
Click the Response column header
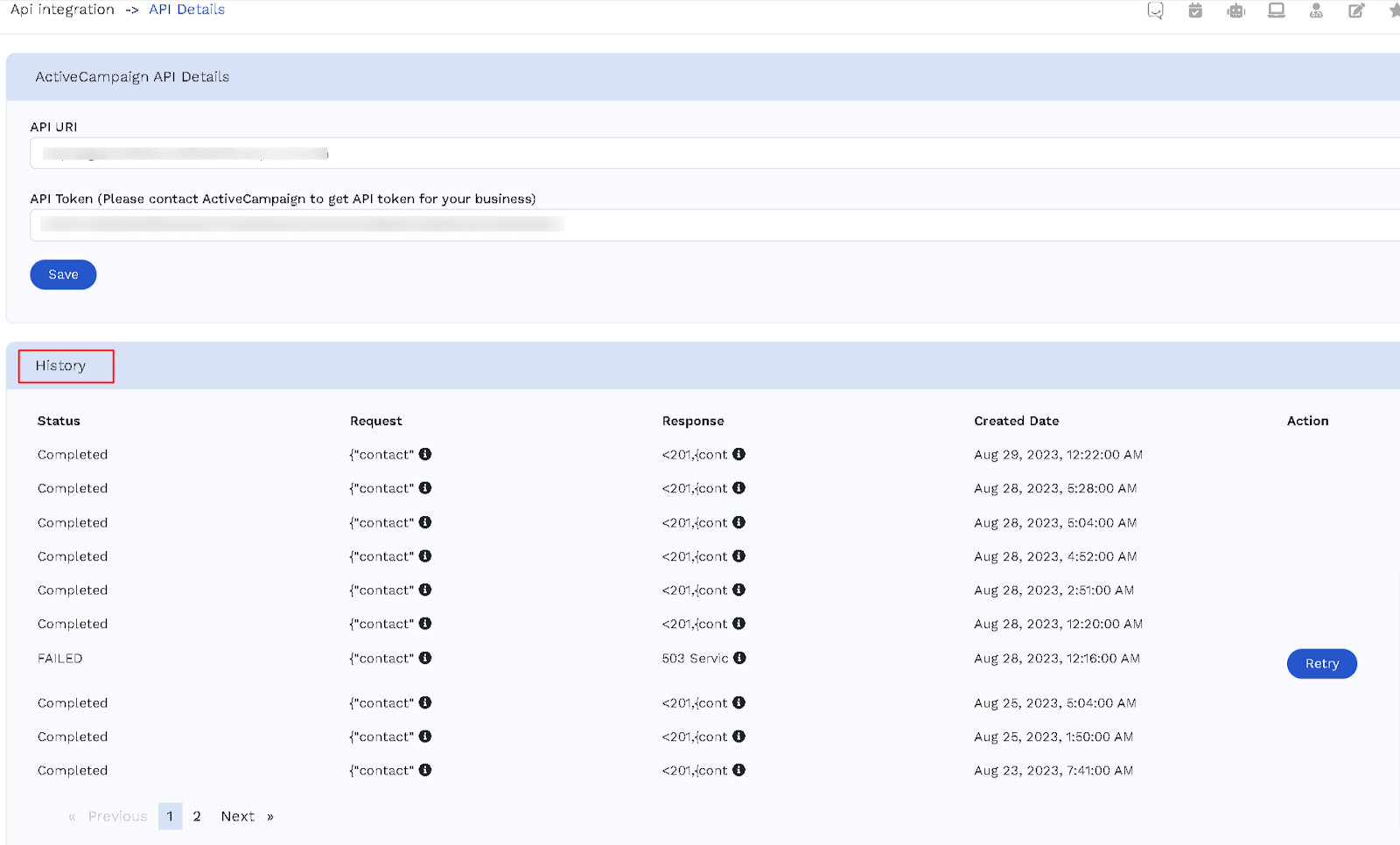pos(693,422)
